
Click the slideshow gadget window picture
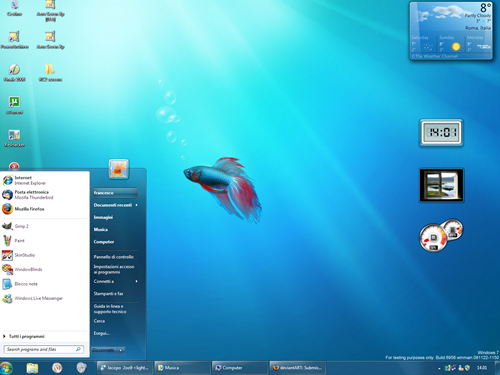click(x=442, y=185)
